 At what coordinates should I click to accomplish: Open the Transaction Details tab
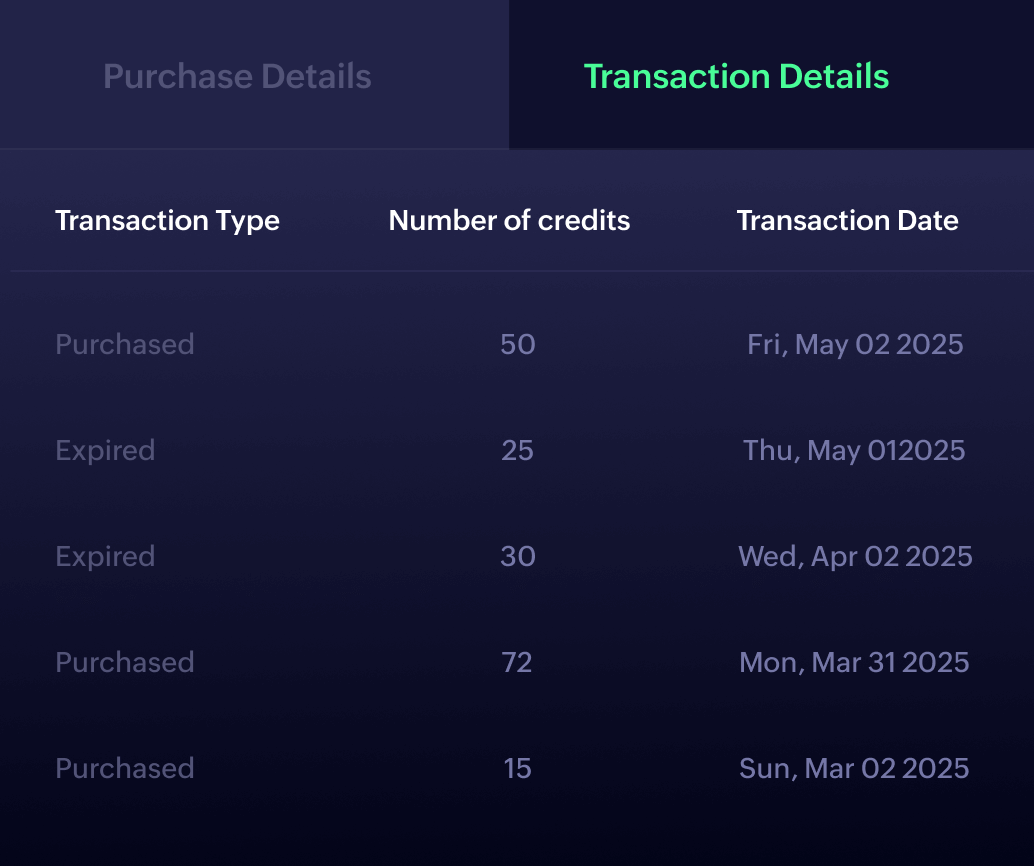click(x=736, y=77)
